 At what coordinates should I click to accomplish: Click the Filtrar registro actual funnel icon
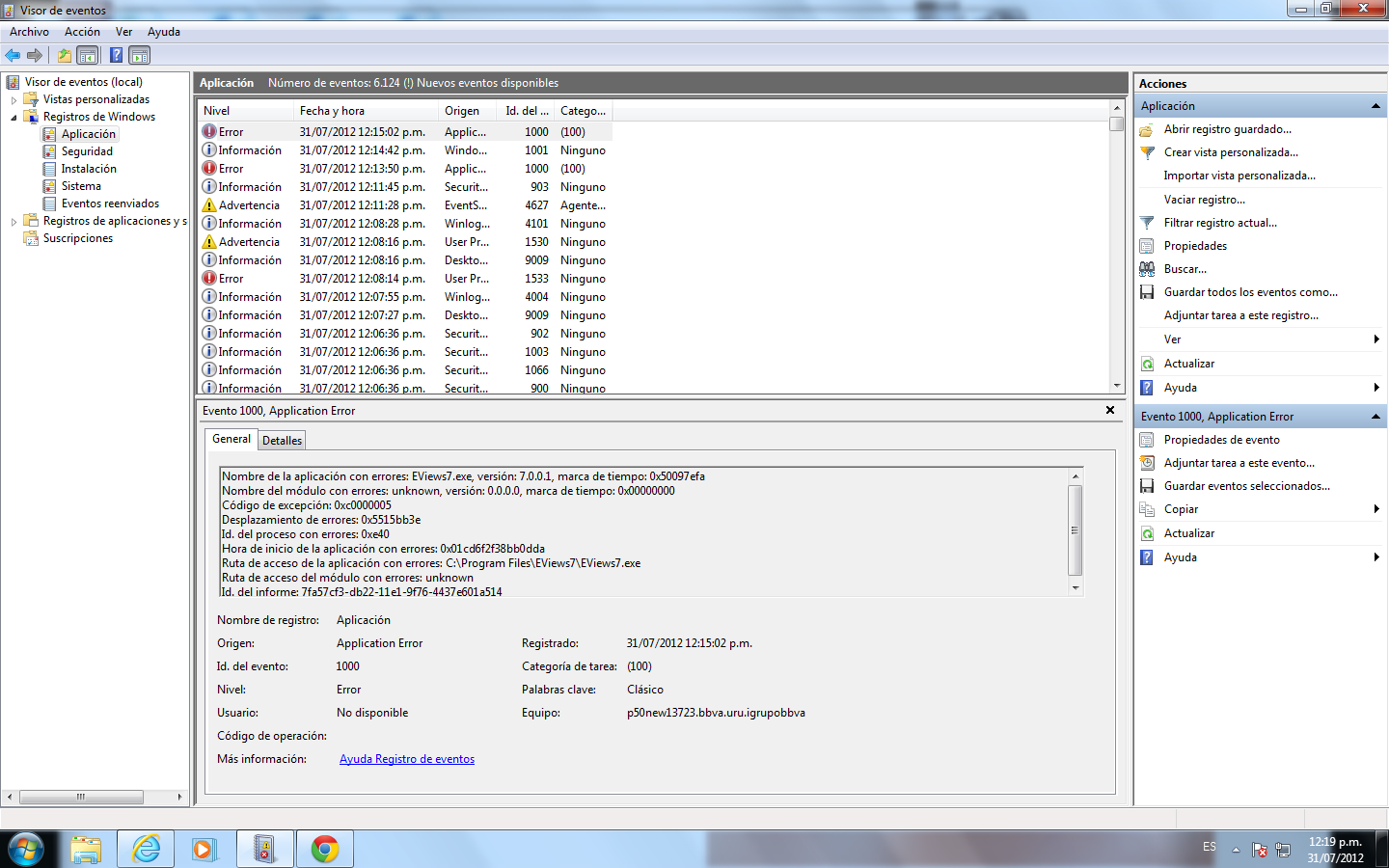(1147, 223)
